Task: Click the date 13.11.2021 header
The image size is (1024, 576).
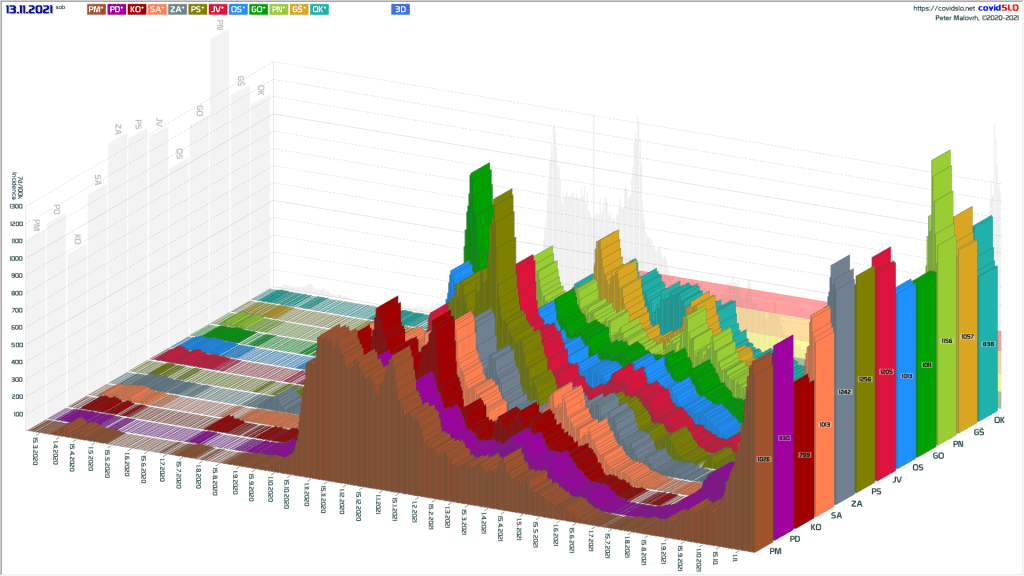Action: [x=28, y=9]
